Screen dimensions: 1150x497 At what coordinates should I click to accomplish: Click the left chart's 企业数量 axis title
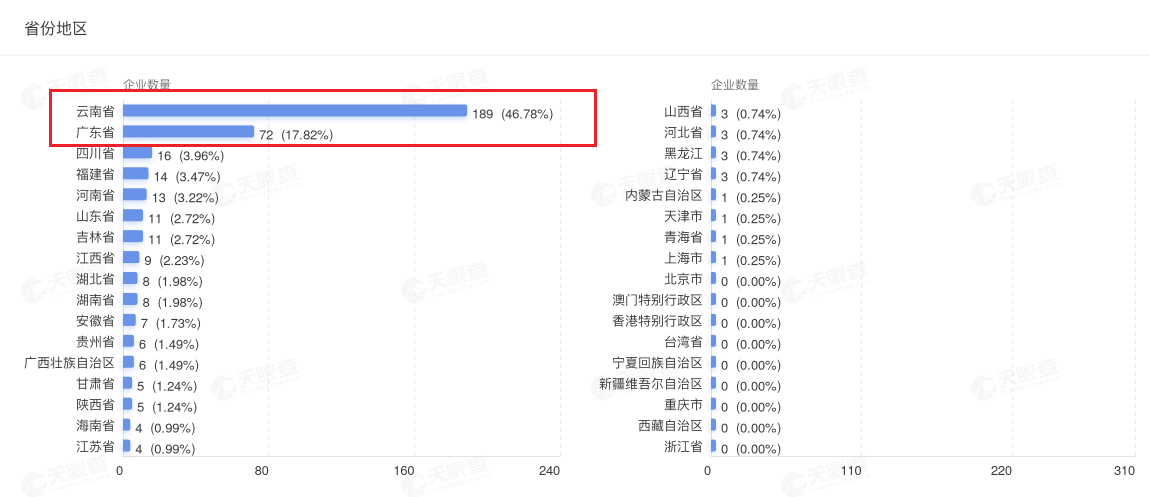pos(147,85)
